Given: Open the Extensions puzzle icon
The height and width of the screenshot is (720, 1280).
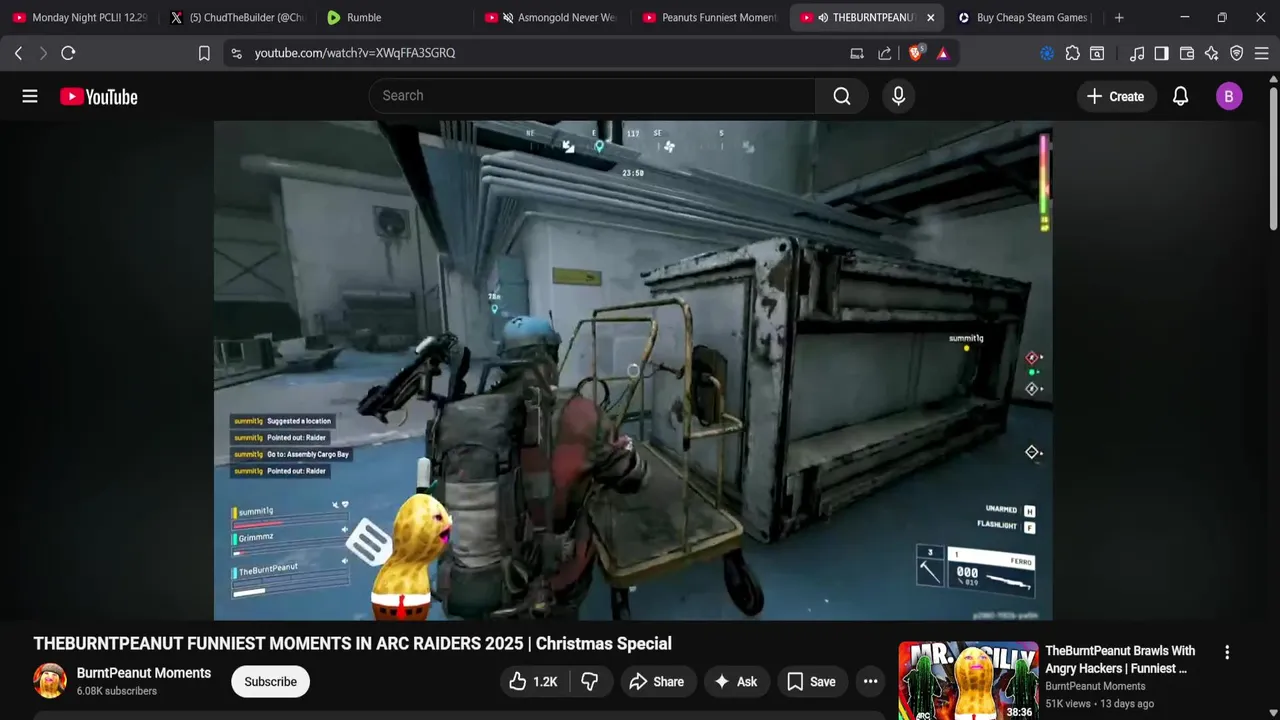Looking at the screenshot, I should point(1073,53).
